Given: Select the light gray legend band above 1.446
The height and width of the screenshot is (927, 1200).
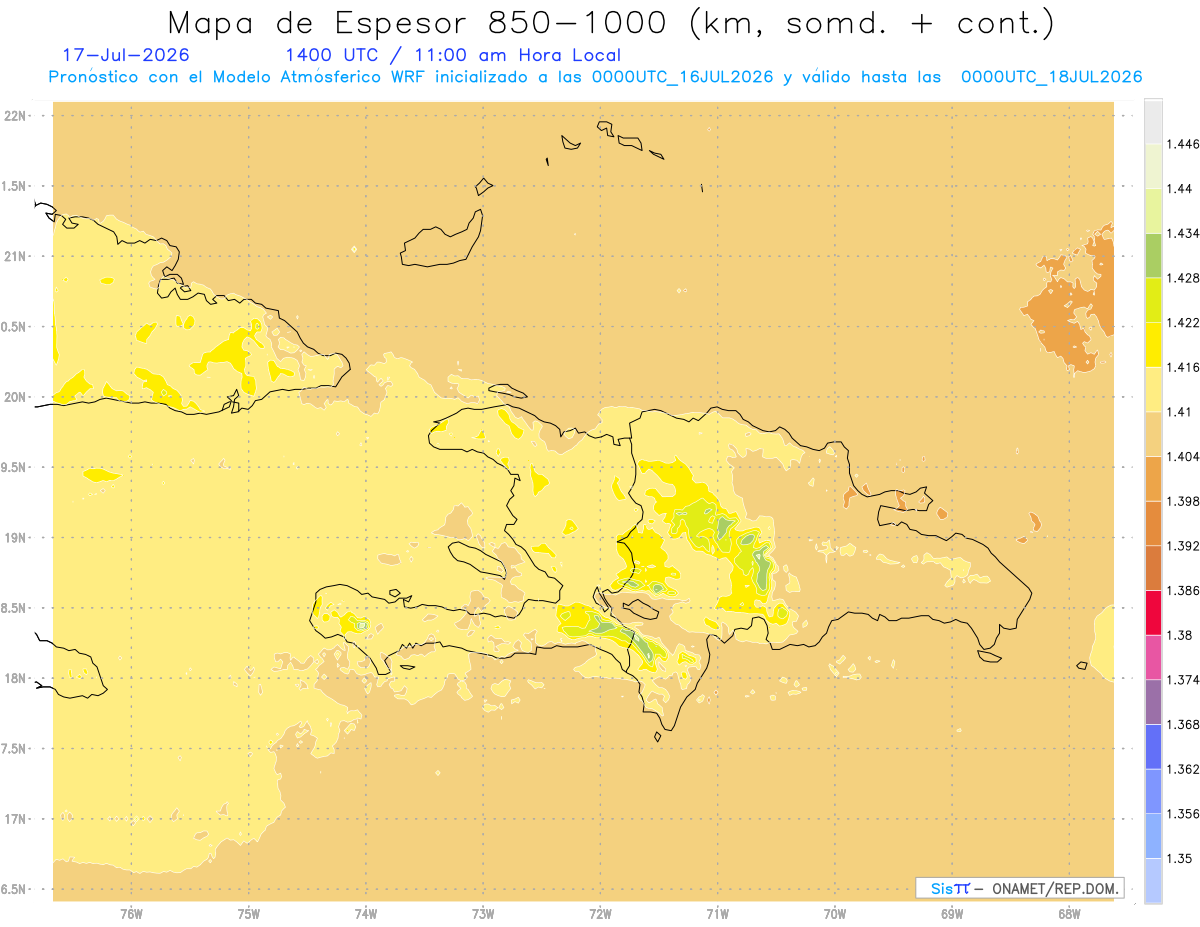Looking at the screenshot, I should coord(1153,121).
